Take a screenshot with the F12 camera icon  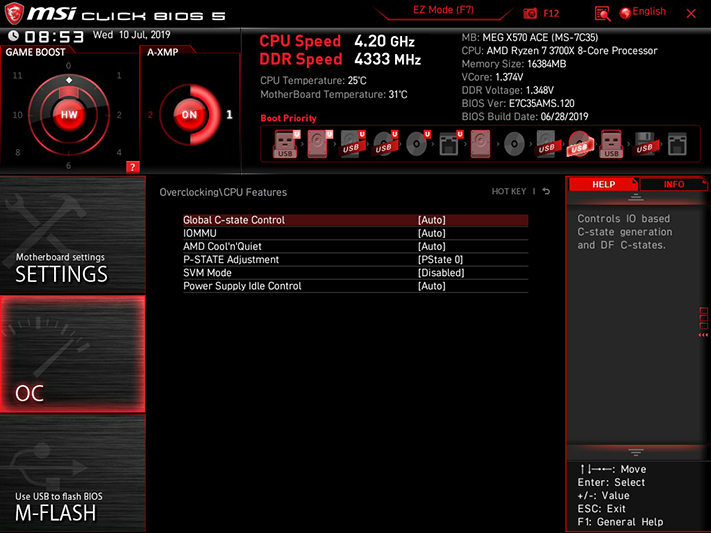click(530, 13)
